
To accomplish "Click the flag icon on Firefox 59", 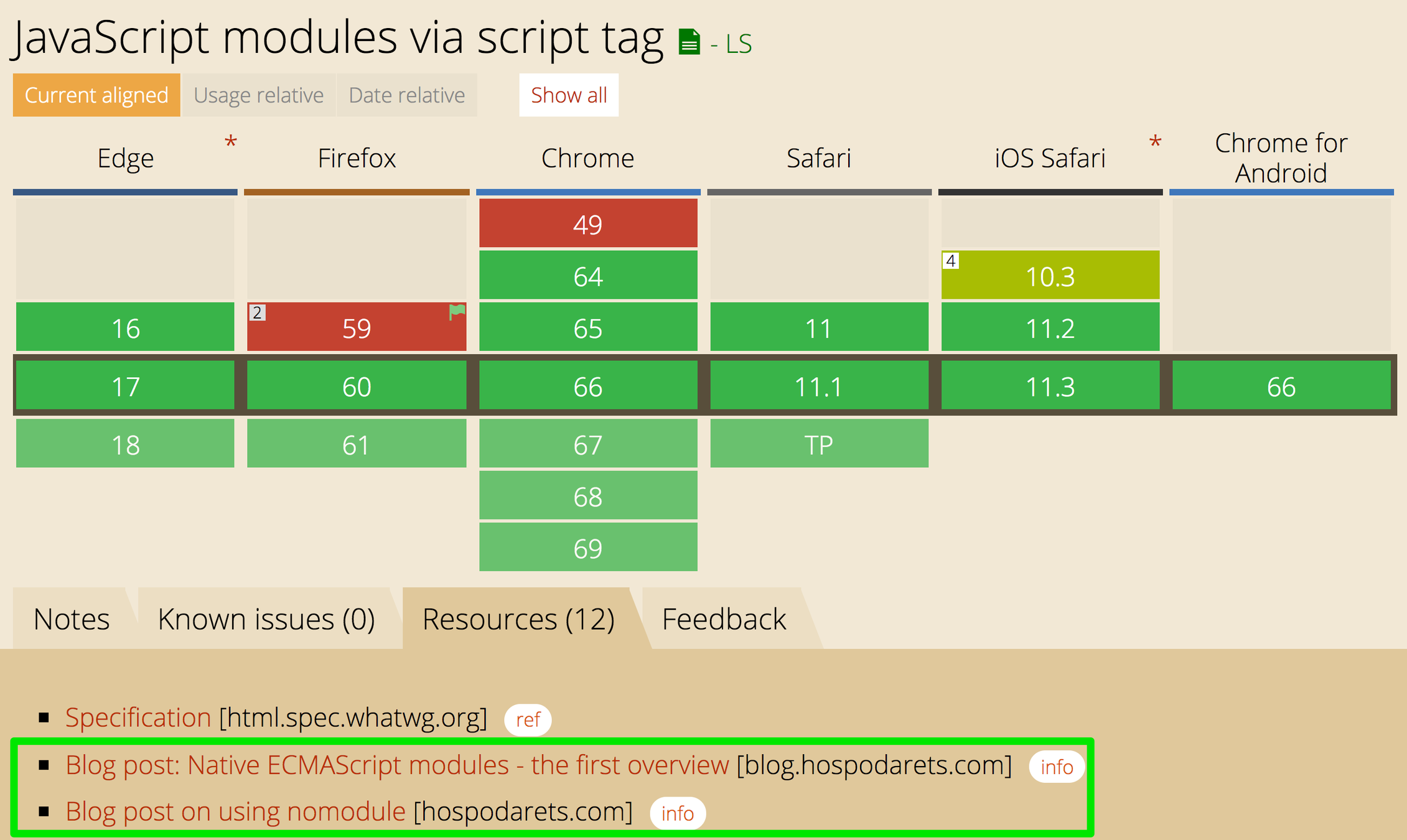I will pyautogui.click(x=457, y=312).
